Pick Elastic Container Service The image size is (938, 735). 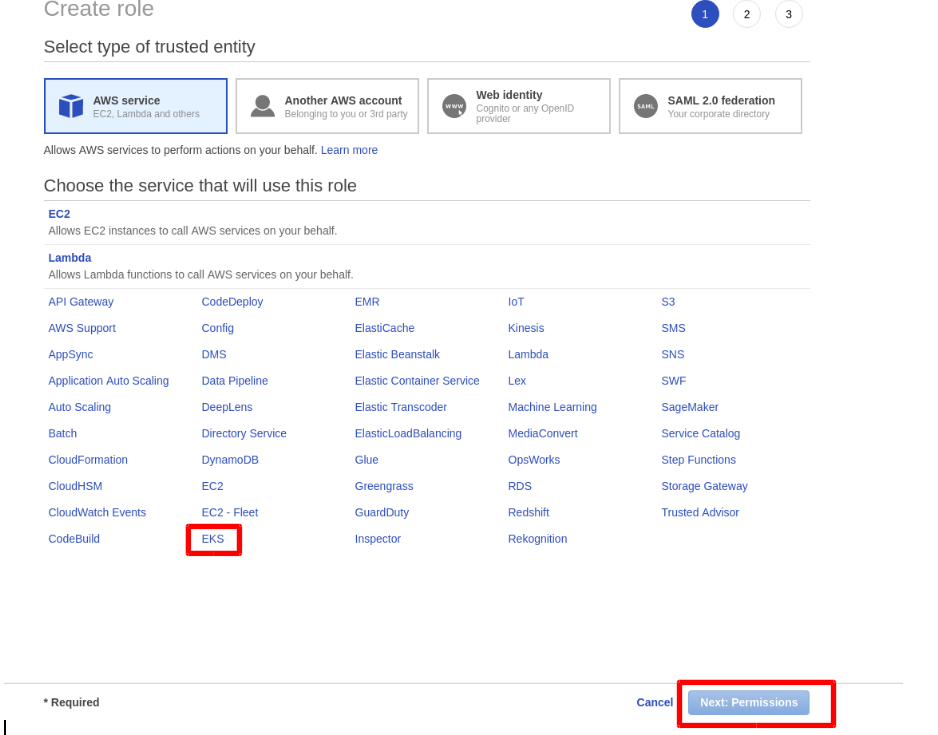tap(417, 381)
